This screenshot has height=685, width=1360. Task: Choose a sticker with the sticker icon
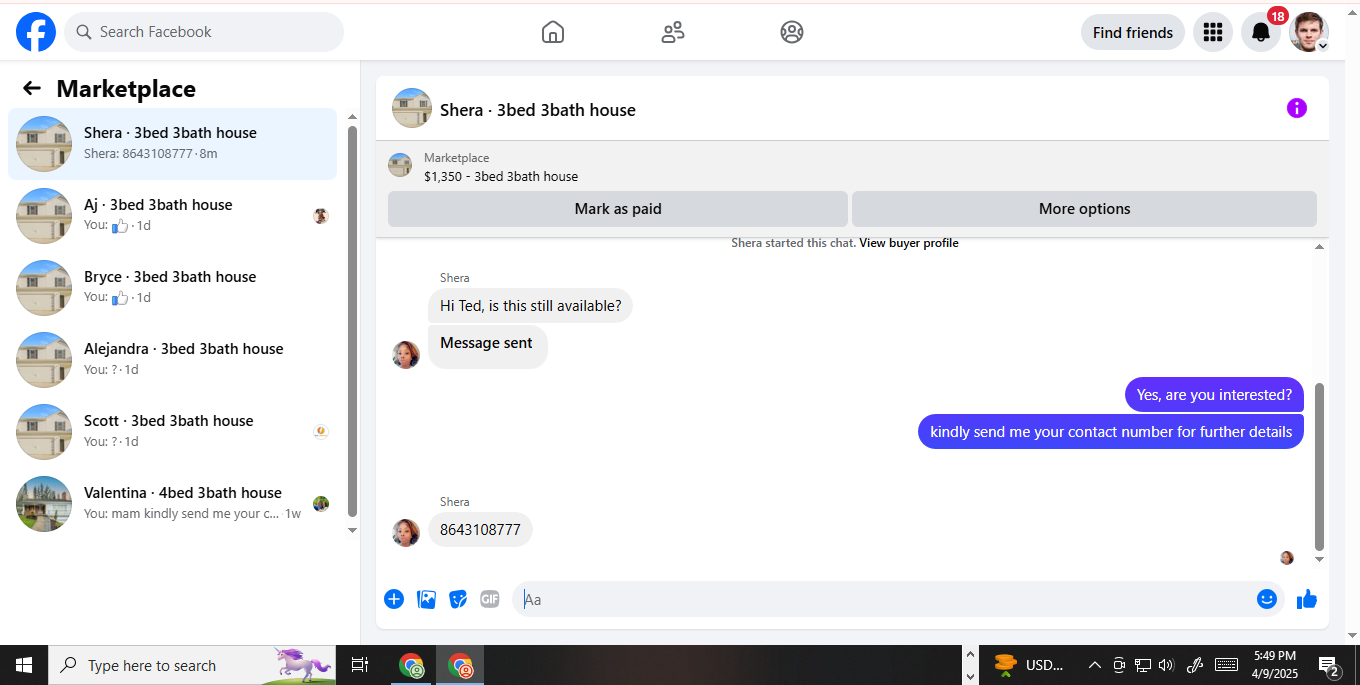pyautogui.click(x=458, y=599)
